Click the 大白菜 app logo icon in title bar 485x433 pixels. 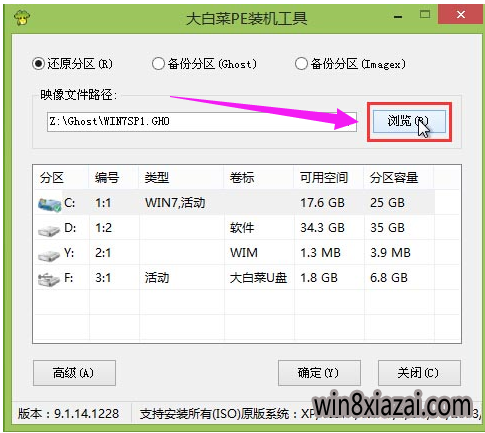[22, 17]
